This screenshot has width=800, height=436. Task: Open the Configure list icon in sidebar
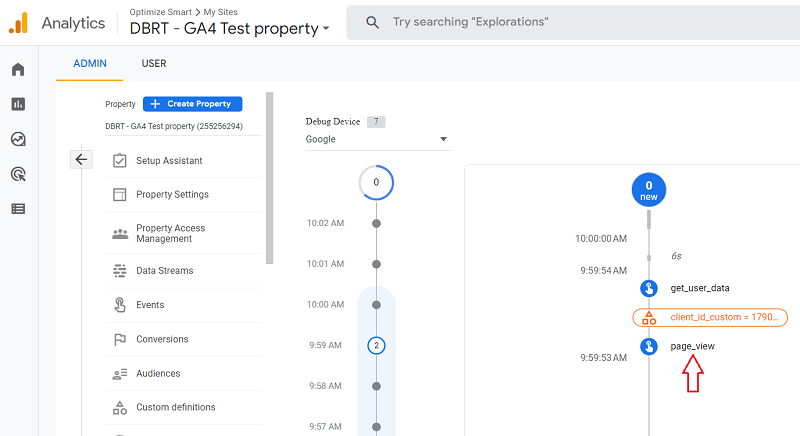point(18,209)
